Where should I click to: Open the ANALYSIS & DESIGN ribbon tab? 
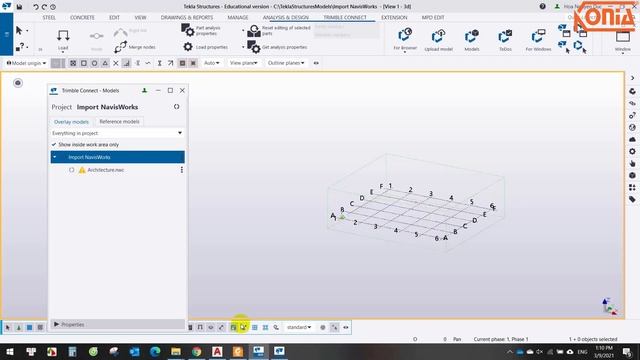pyautogui.click(x=286, y=18)
